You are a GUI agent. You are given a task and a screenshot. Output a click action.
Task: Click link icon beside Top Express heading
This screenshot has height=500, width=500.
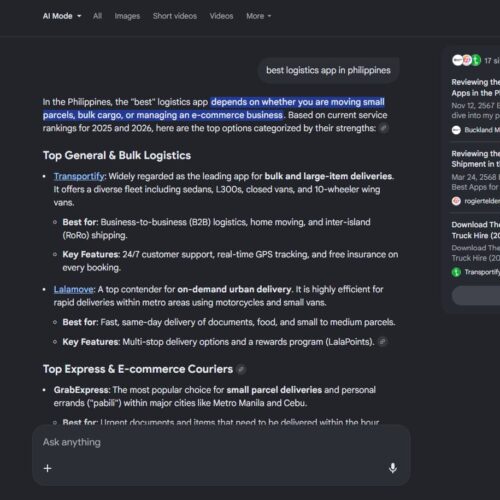click(x=241, y=369)
